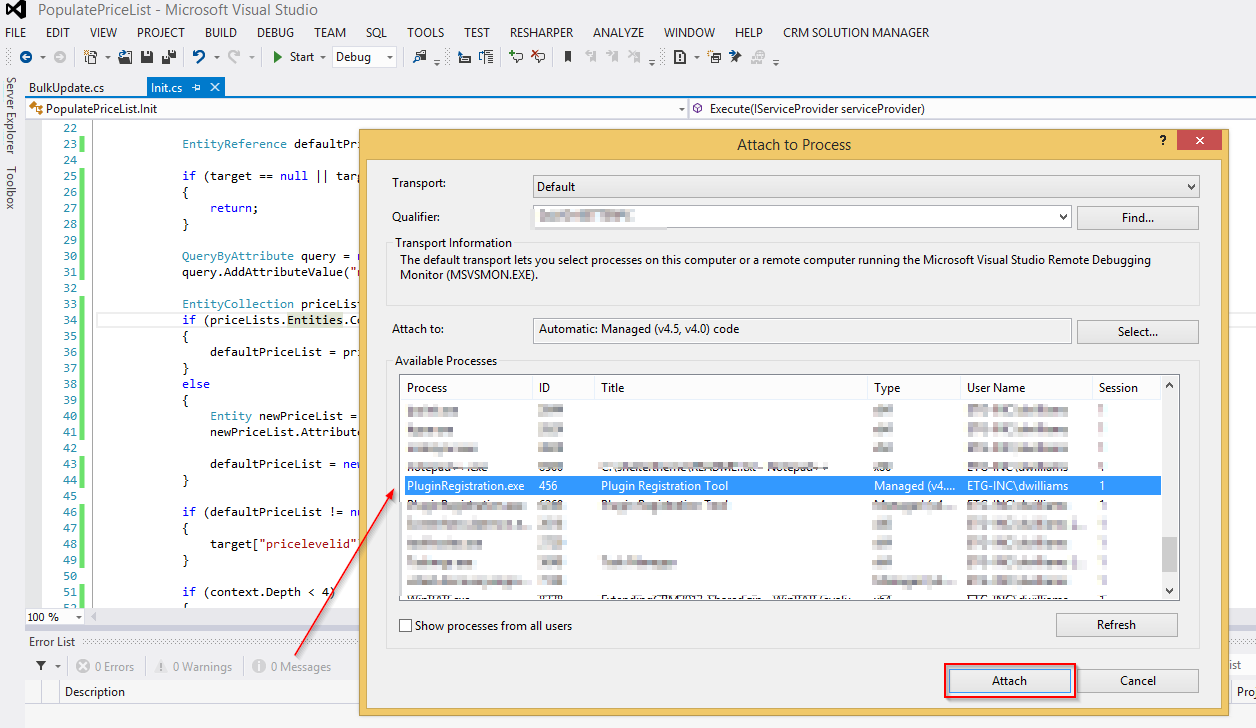Open the Execute member navigation dropdown

pos(972,108)
